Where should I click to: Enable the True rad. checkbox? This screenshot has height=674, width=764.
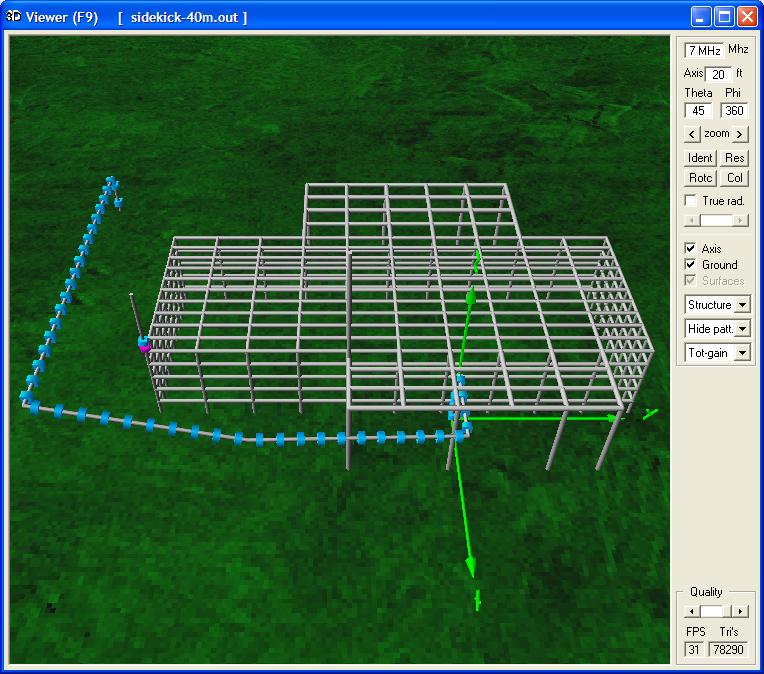(690, 201)
